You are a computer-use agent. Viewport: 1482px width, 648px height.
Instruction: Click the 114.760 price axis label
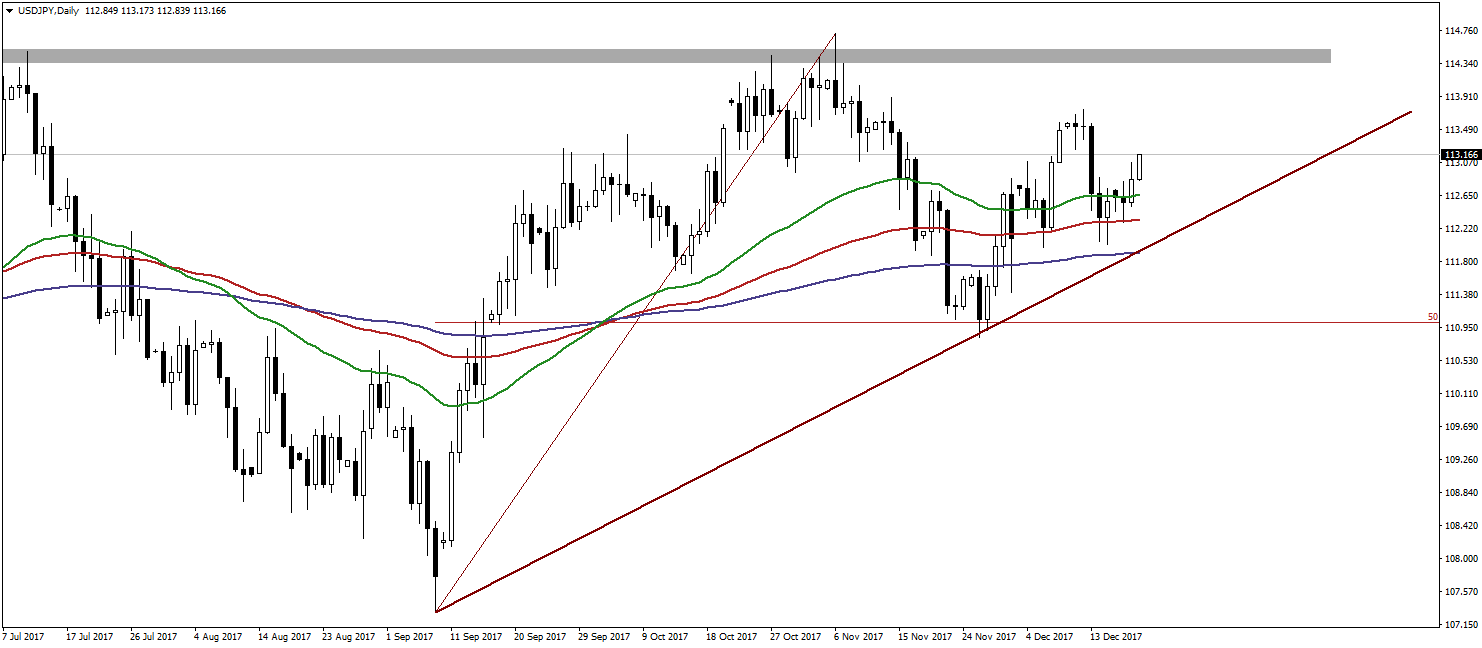pos(1461,31)
